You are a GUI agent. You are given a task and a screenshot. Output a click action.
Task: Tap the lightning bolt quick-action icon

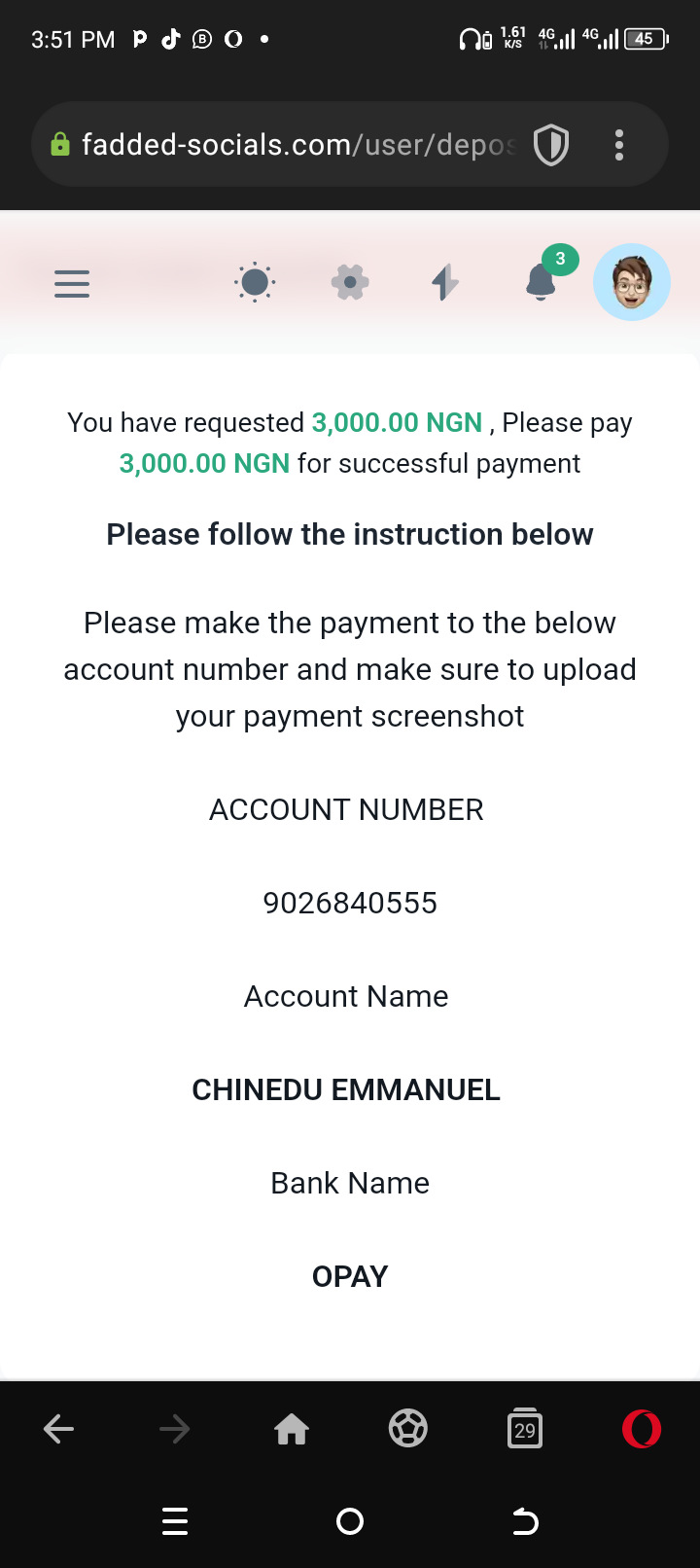tap(445, 283)
